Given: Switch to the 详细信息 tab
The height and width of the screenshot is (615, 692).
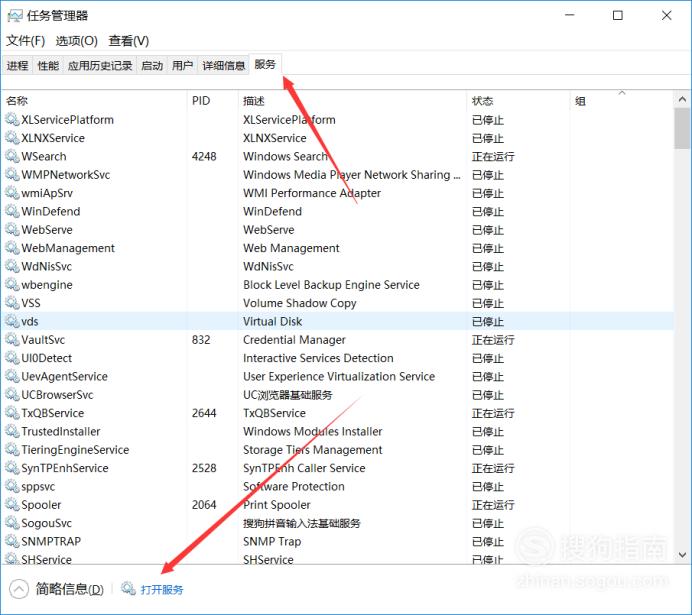Looking at the screenshot, I should point(223,66).
